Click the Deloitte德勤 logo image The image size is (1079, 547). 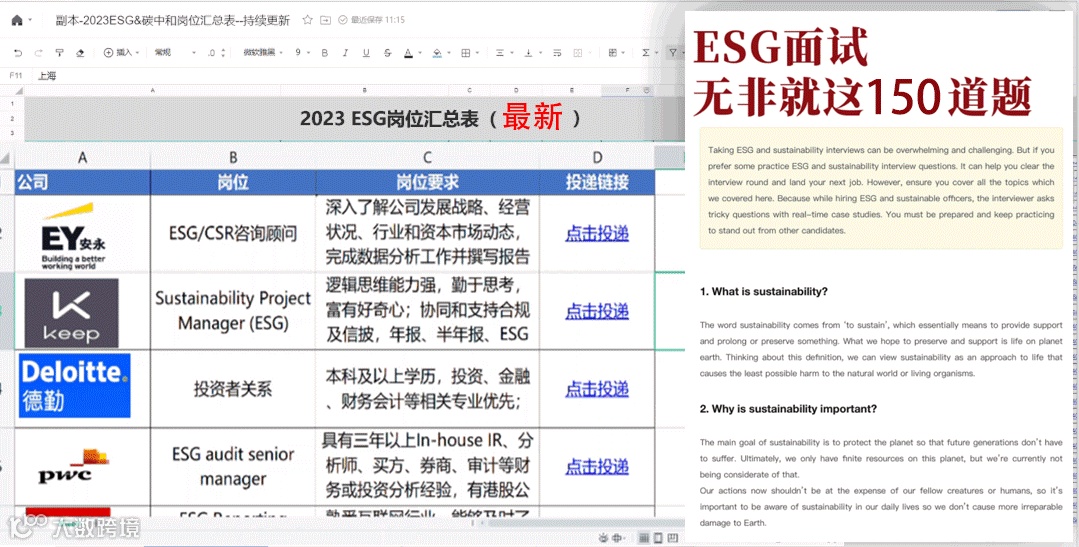[x=74, y=386]
